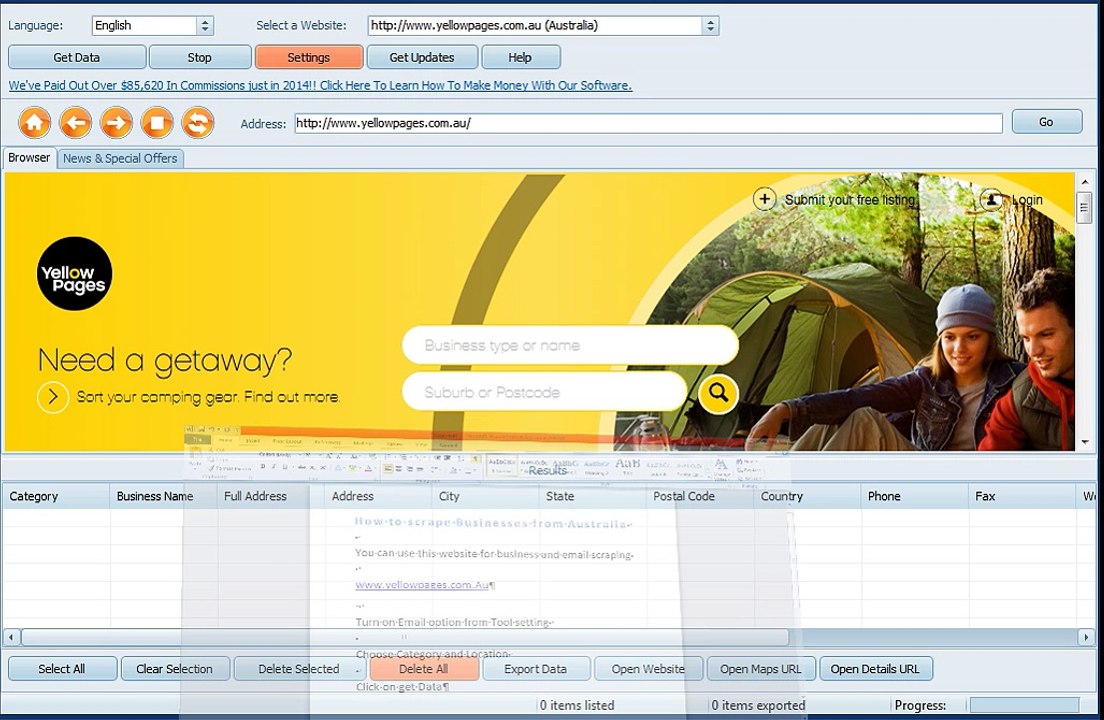1104x720 pixels.
Task: Click Export Data button
Action: [536, 669]
